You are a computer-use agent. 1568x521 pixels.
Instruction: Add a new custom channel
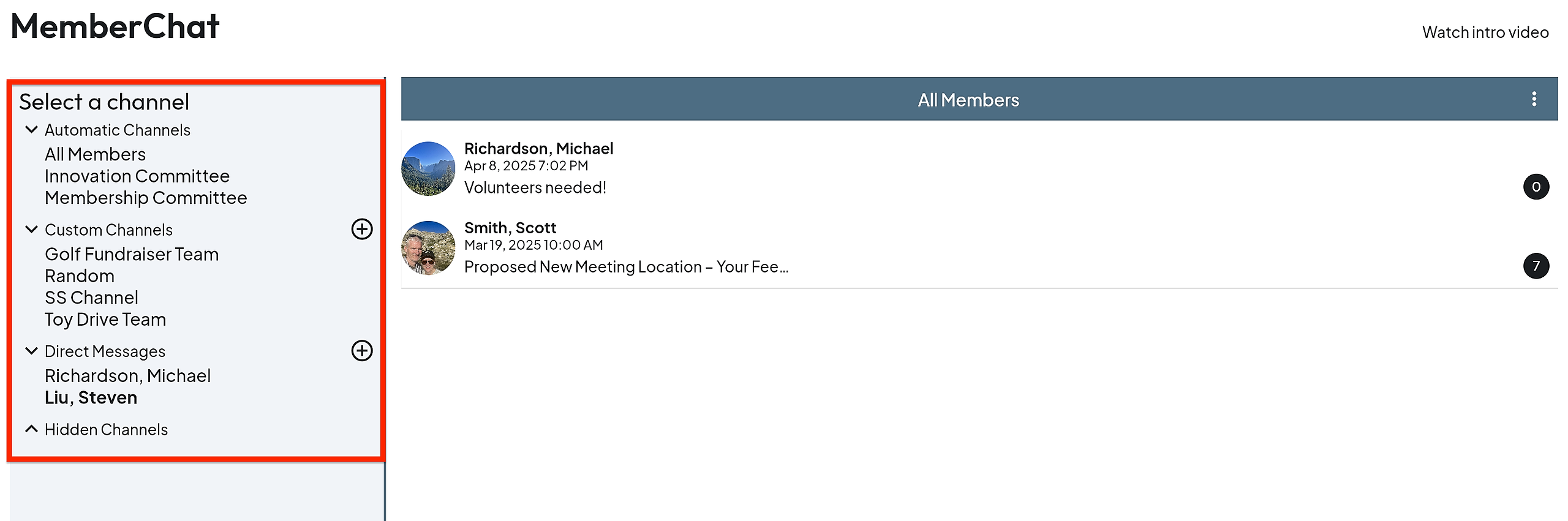[361, 229]
